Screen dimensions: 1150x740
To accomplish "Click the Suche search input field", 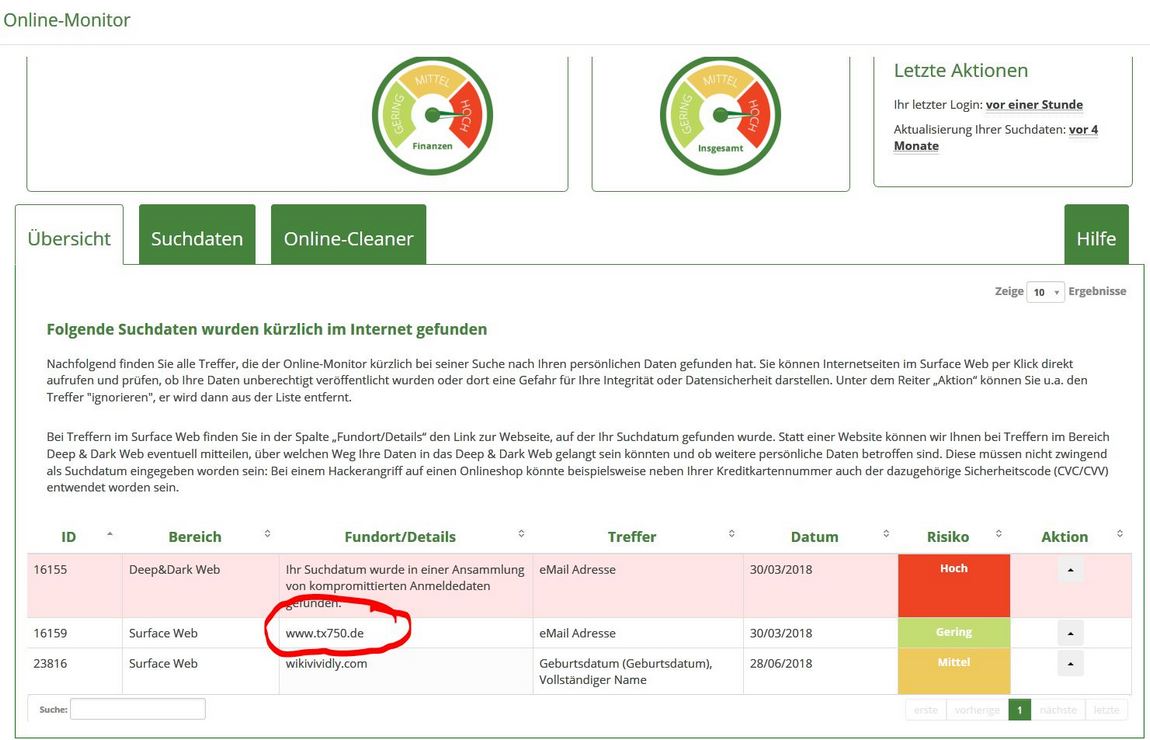I will [x=138, y=709].
